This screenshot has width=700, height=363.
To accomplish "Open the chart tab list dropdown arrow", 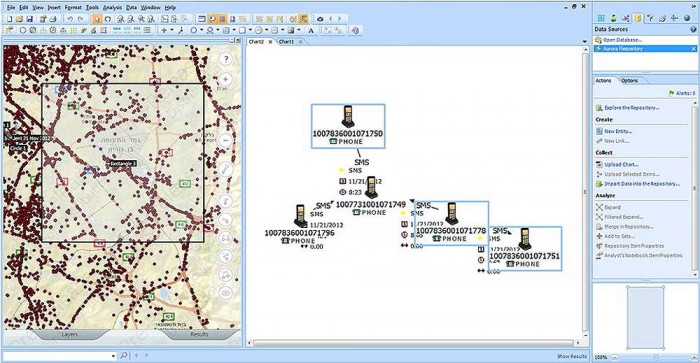I will click(584, 42).
